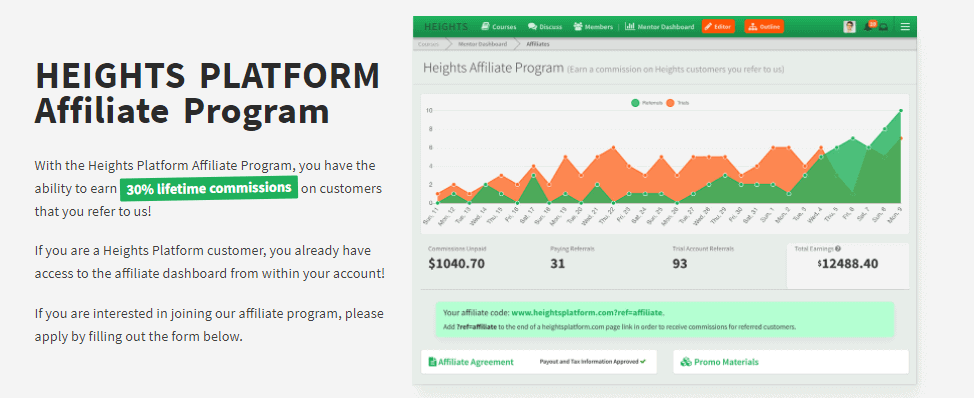The height and width of the screenshot is (398, 974).
Task: Open Members via the people icon
Action: pos(593,27)
